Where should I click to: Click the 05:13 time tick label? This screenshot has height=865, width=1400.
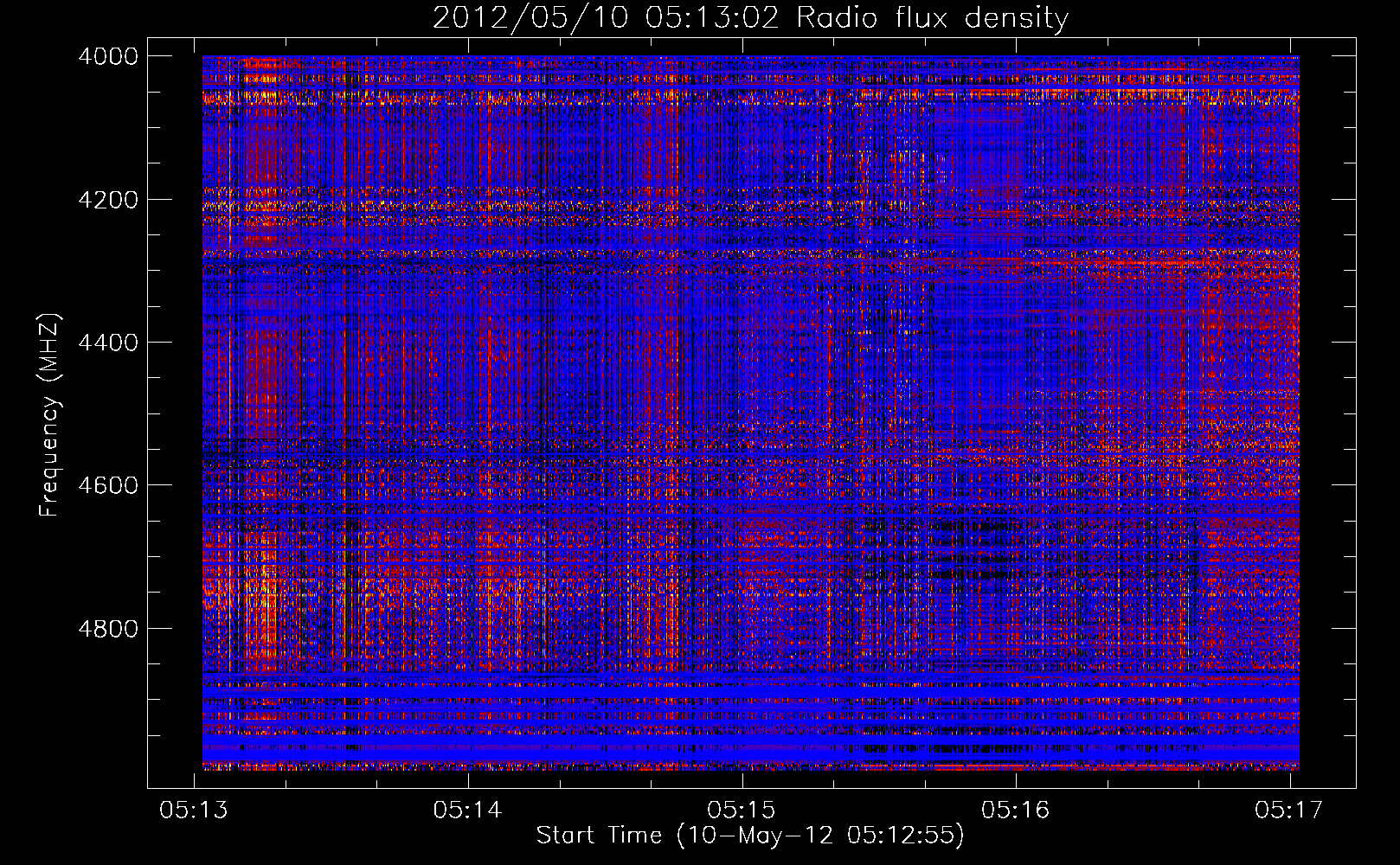click(194, 810)
